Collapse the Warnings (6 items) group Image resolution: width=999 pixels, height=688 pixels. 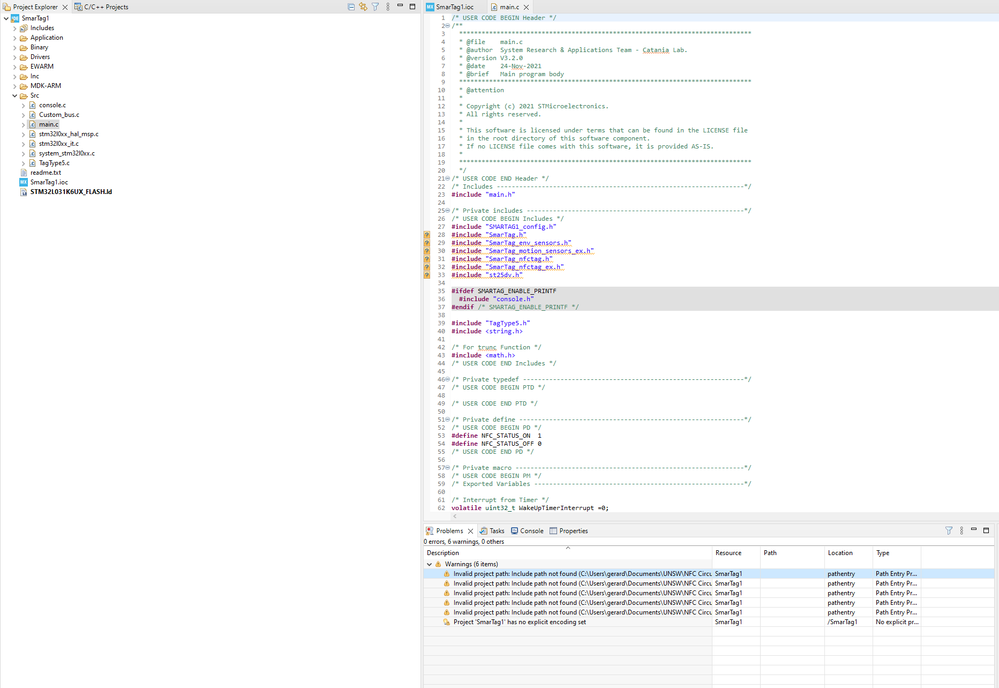click(x=430, y=564)
